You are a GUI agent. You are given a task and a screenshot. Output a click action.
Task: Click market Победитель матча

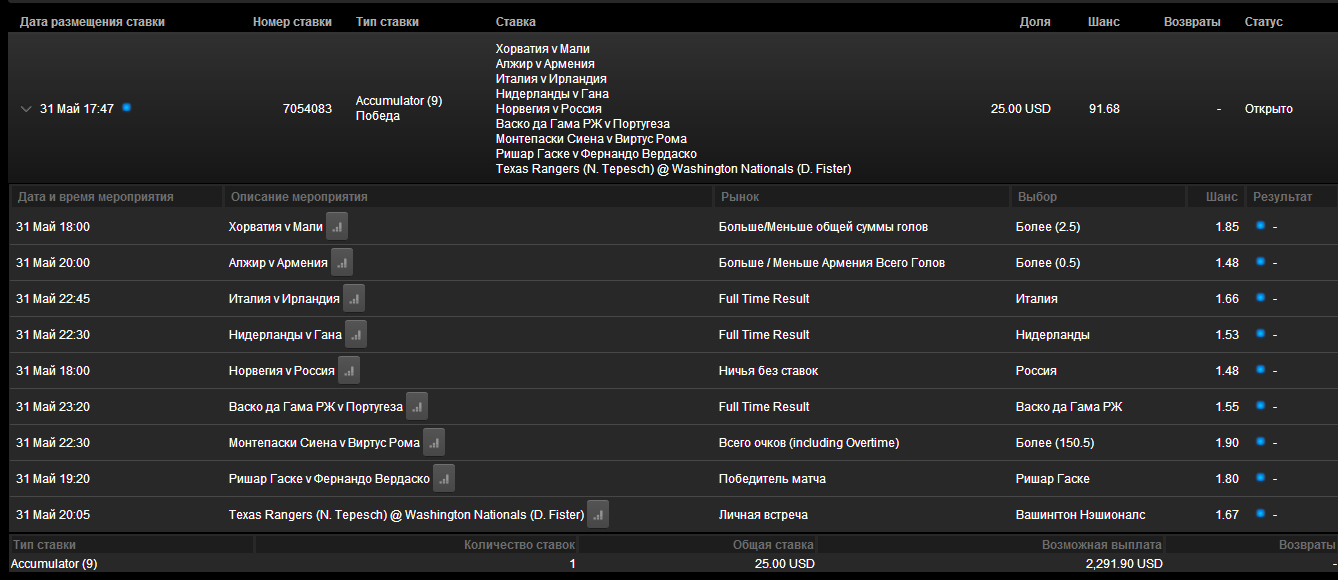click(772, 479)
